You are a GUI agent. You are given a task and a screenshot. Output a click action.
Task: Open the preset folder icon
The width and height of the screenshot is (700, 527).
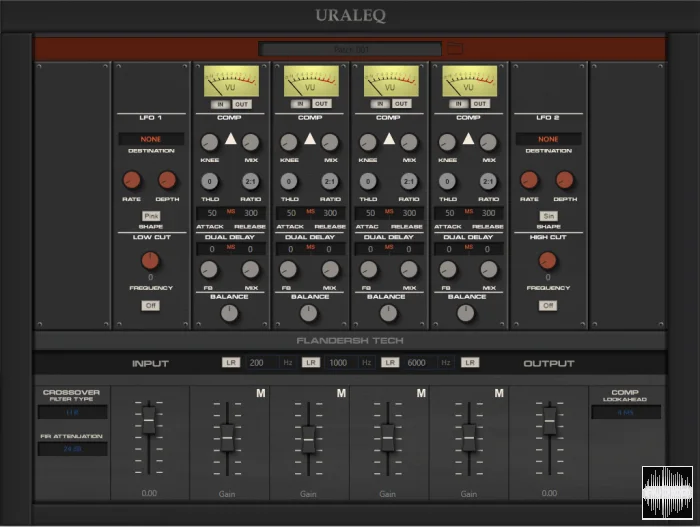coord(455,49)
